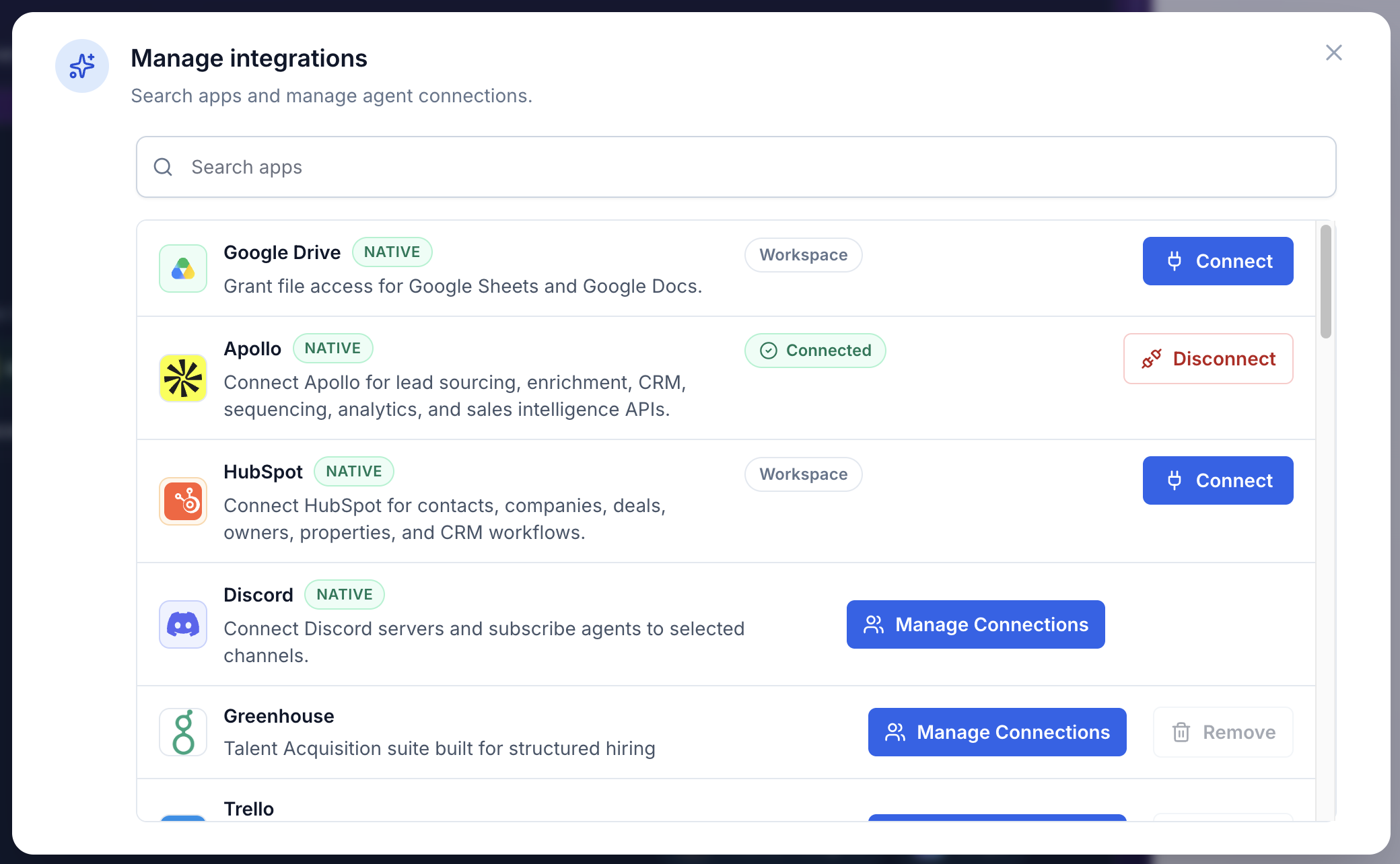Click the Discord app icon
The height and width of the screenshot is (864, 1400).
point(183,624)
